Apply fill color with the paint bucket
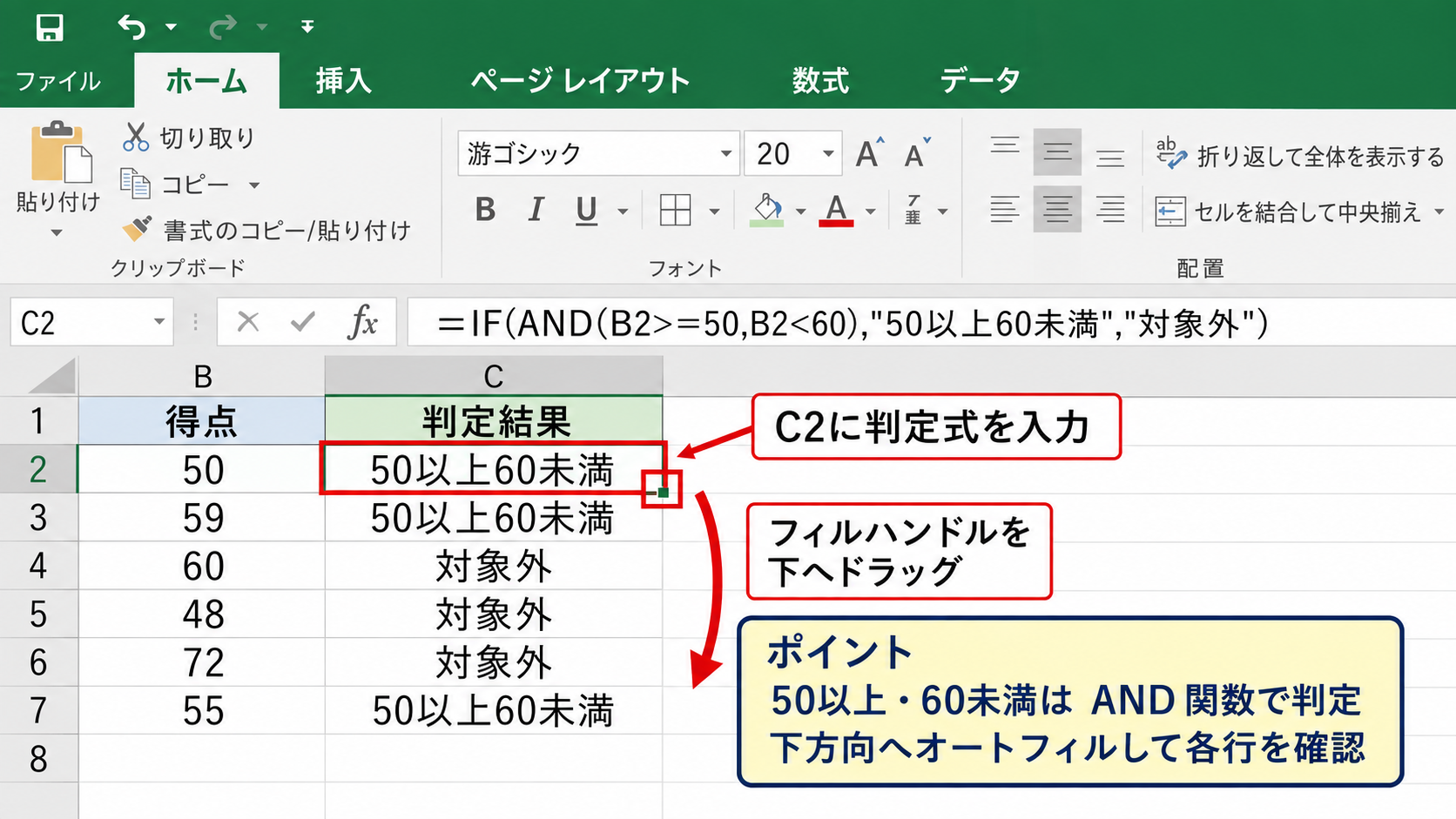1456x819 pixels. click(x=766, y=210)
